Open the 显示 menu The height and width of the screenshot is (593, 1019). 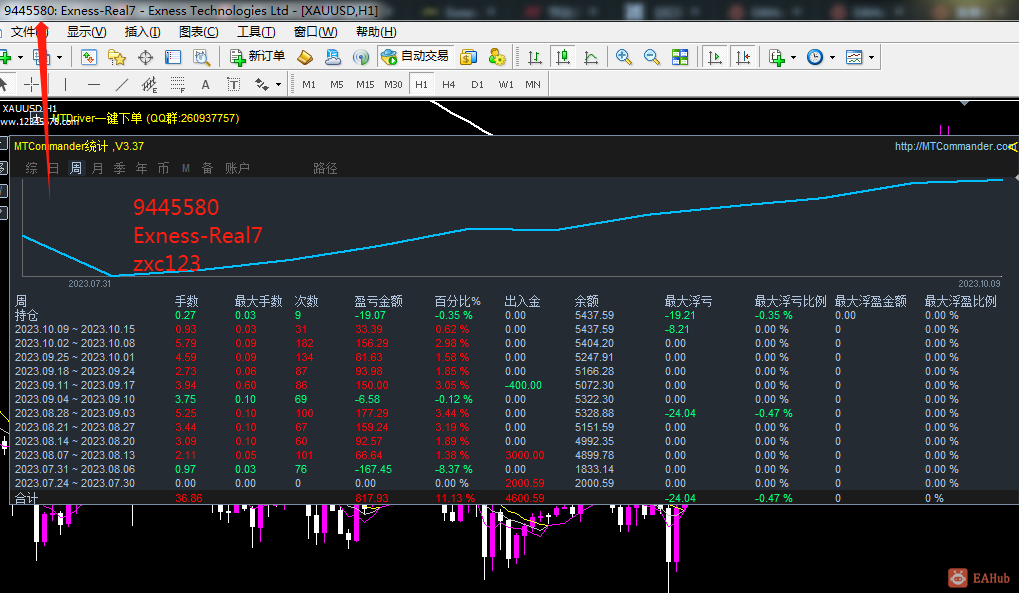86,32
